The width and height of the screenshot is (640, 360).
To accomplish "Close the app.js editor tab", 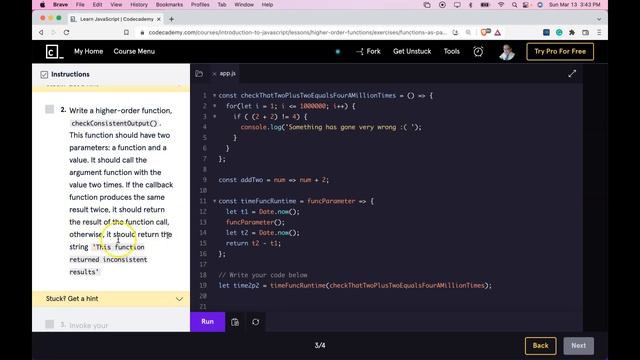I will (x=214, y=74).
